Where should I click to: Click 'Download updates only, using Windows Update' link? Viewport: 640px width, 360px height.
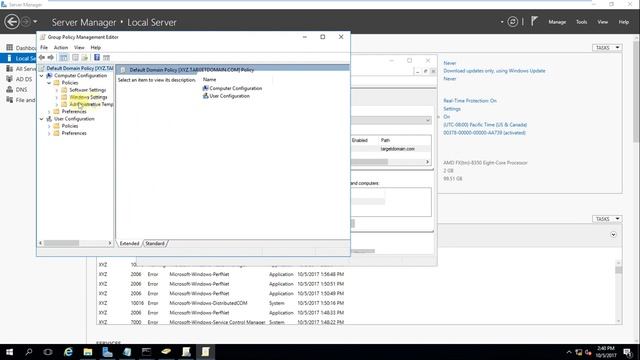click(x=494, y=71)
